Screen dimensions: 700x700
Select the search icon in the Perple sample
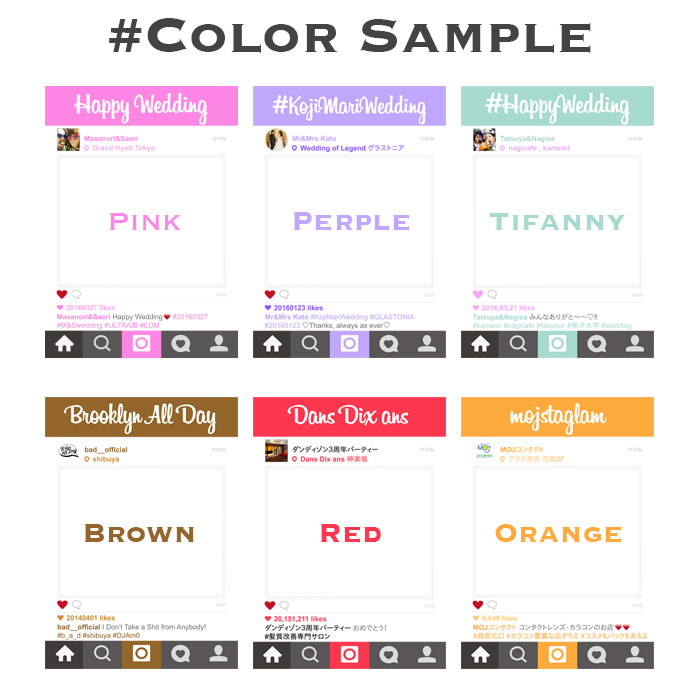(310, 344)
